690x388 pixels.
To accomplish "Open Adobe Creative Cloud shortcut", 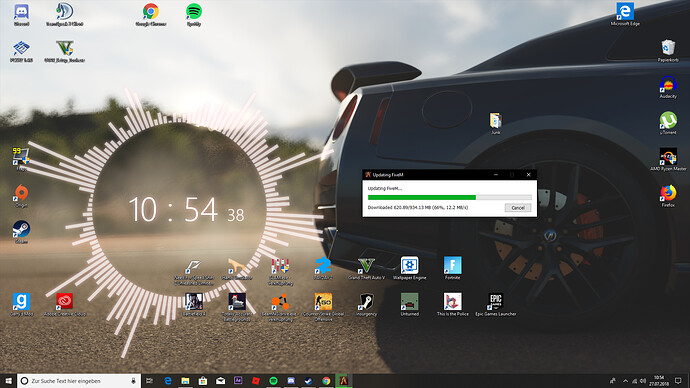I will tap(65, 304).
